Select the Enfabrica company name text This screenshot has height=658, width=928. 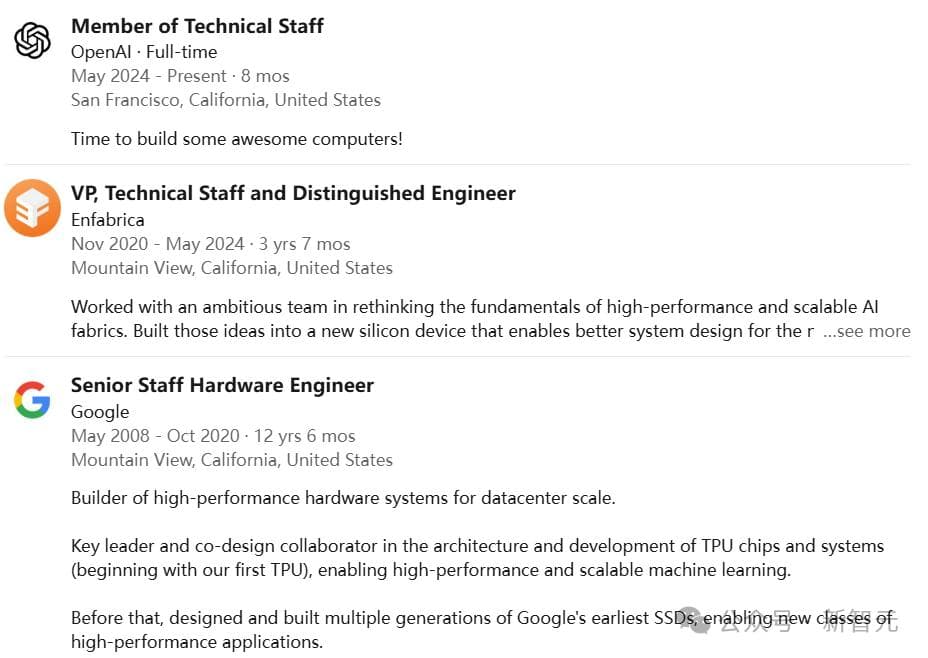click(x=108, y=220)
